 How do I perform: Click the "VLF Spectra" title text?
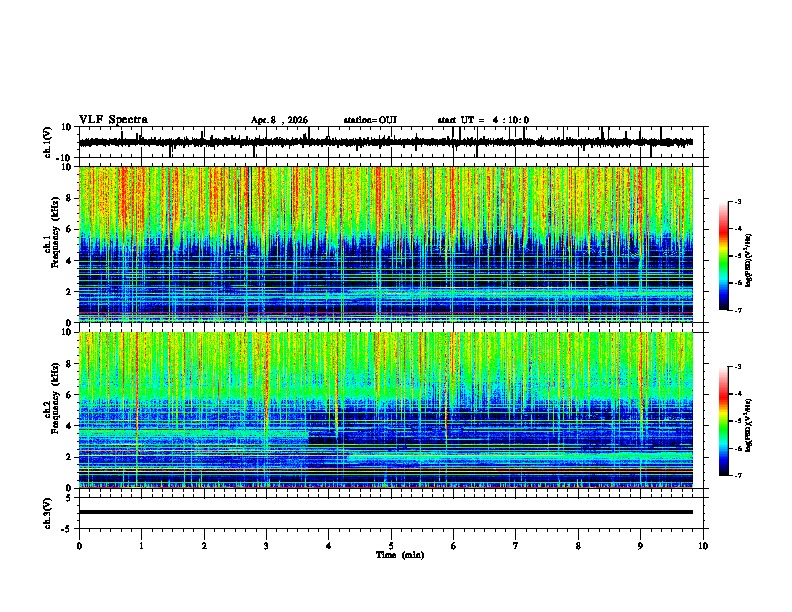coord(113,120)
